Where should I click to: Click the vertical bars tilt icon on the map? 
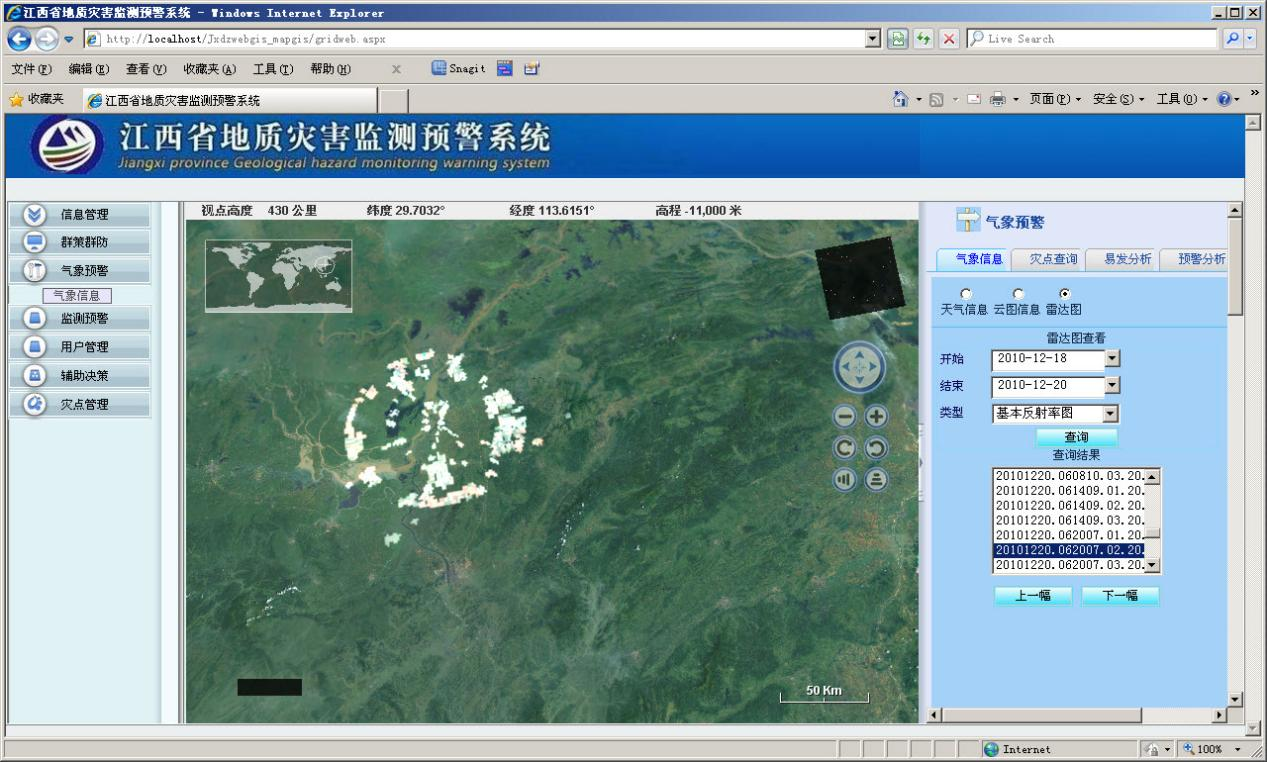(845, 479)
